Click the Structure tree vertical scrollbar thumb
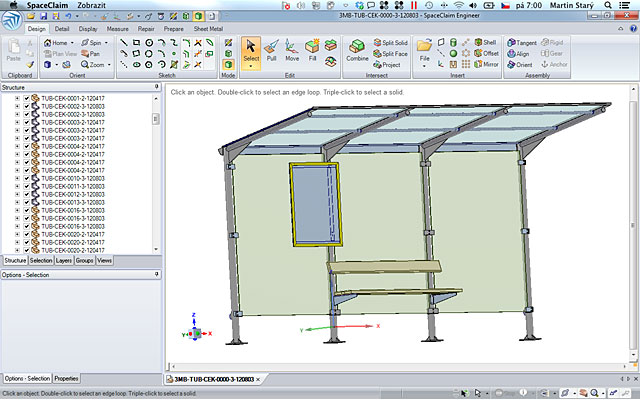Viewport: 640px width, 400px height. (x=156, y=119)
